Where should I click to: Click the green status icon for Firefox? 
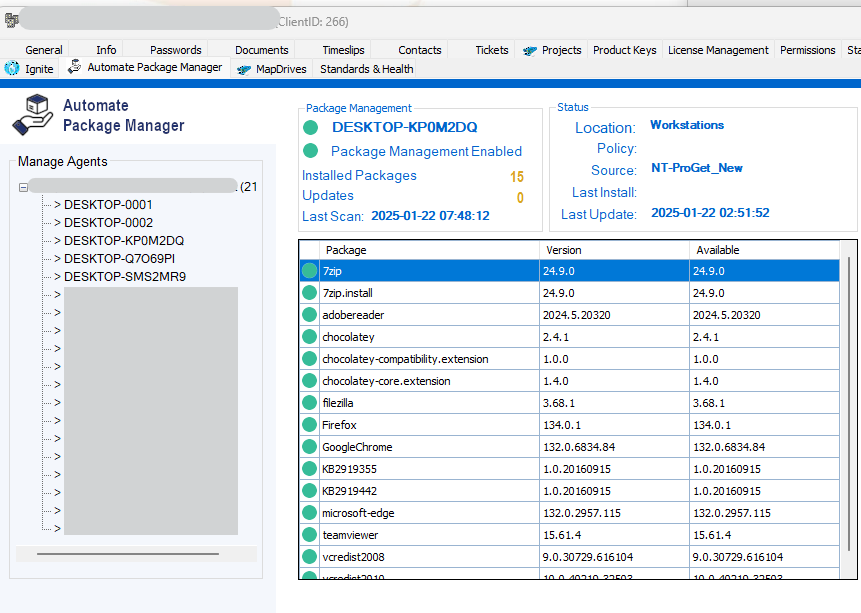coord(309,425)
